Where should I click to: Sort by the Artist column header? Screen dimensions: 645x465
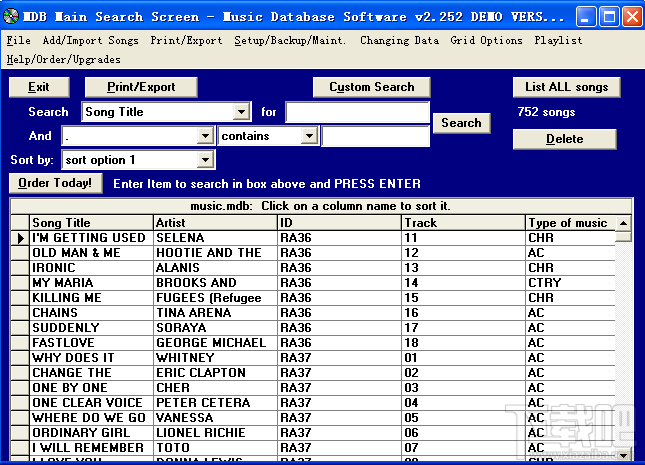[x=216, y=223]
